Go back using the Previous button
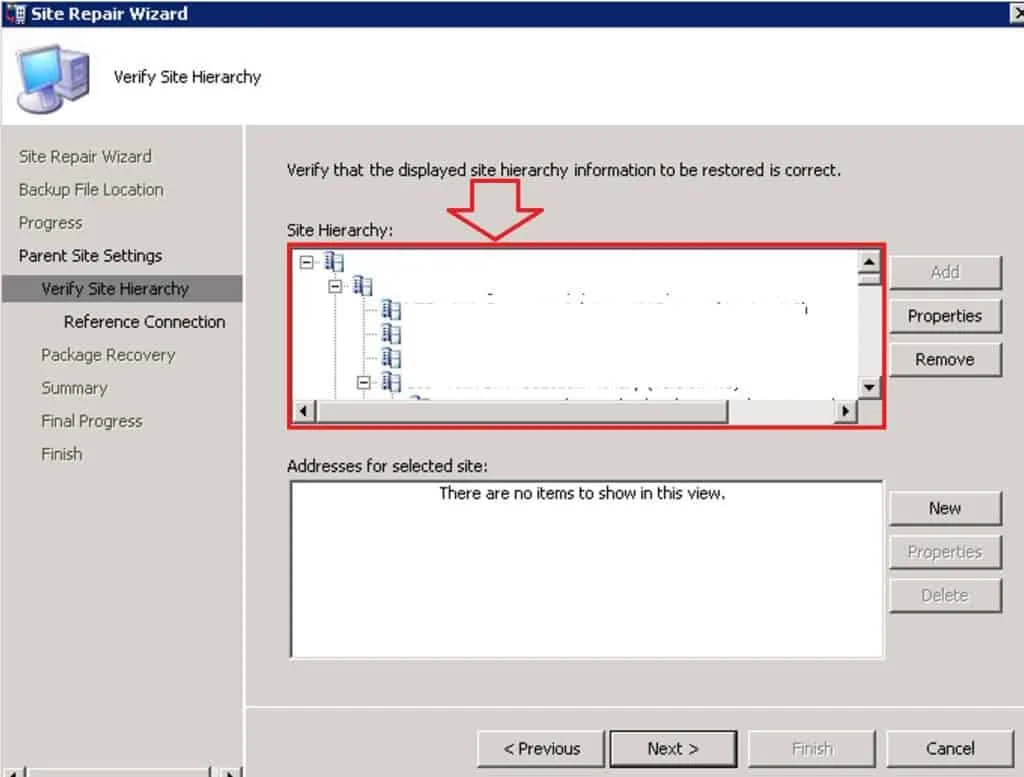 [x=540, y=748]
